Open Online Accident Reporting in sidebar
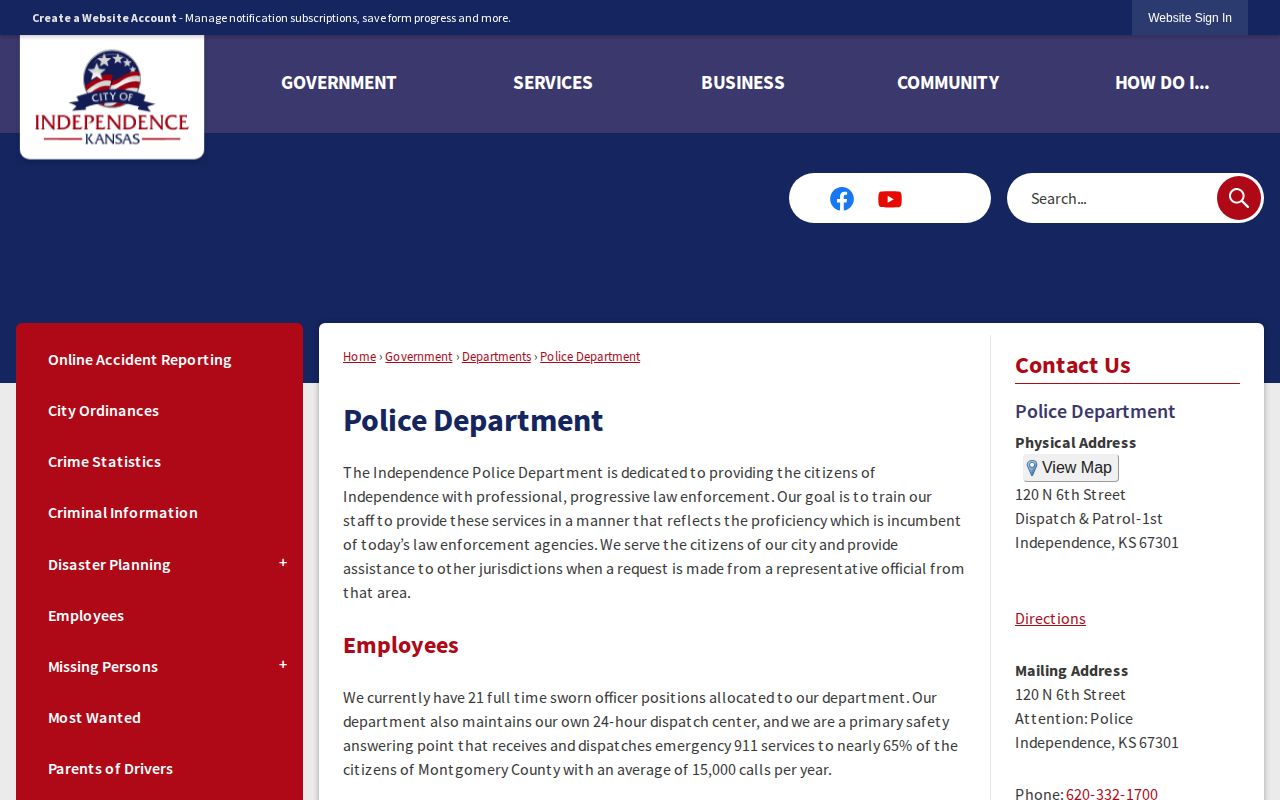 [x=140, y=360]
